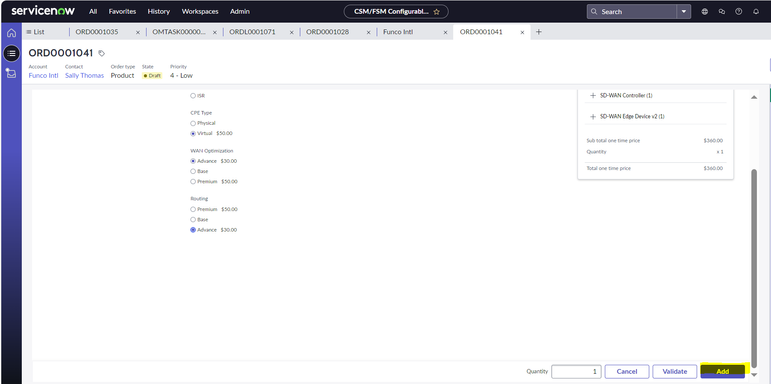Open the chat conversations icon
The image size is (771, 384).
(x=721, y=12)
